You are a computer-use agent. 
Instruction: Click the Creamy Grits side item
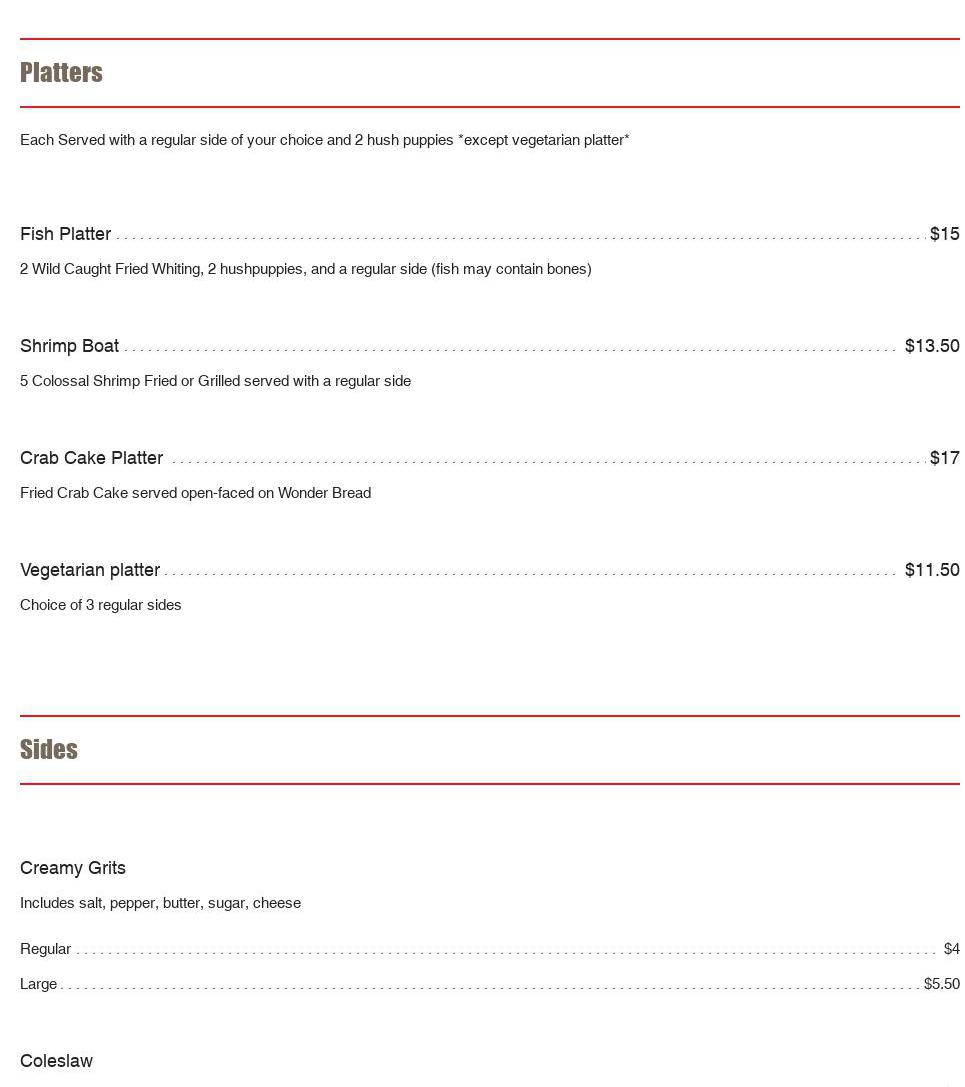click(x=73, y=868)
